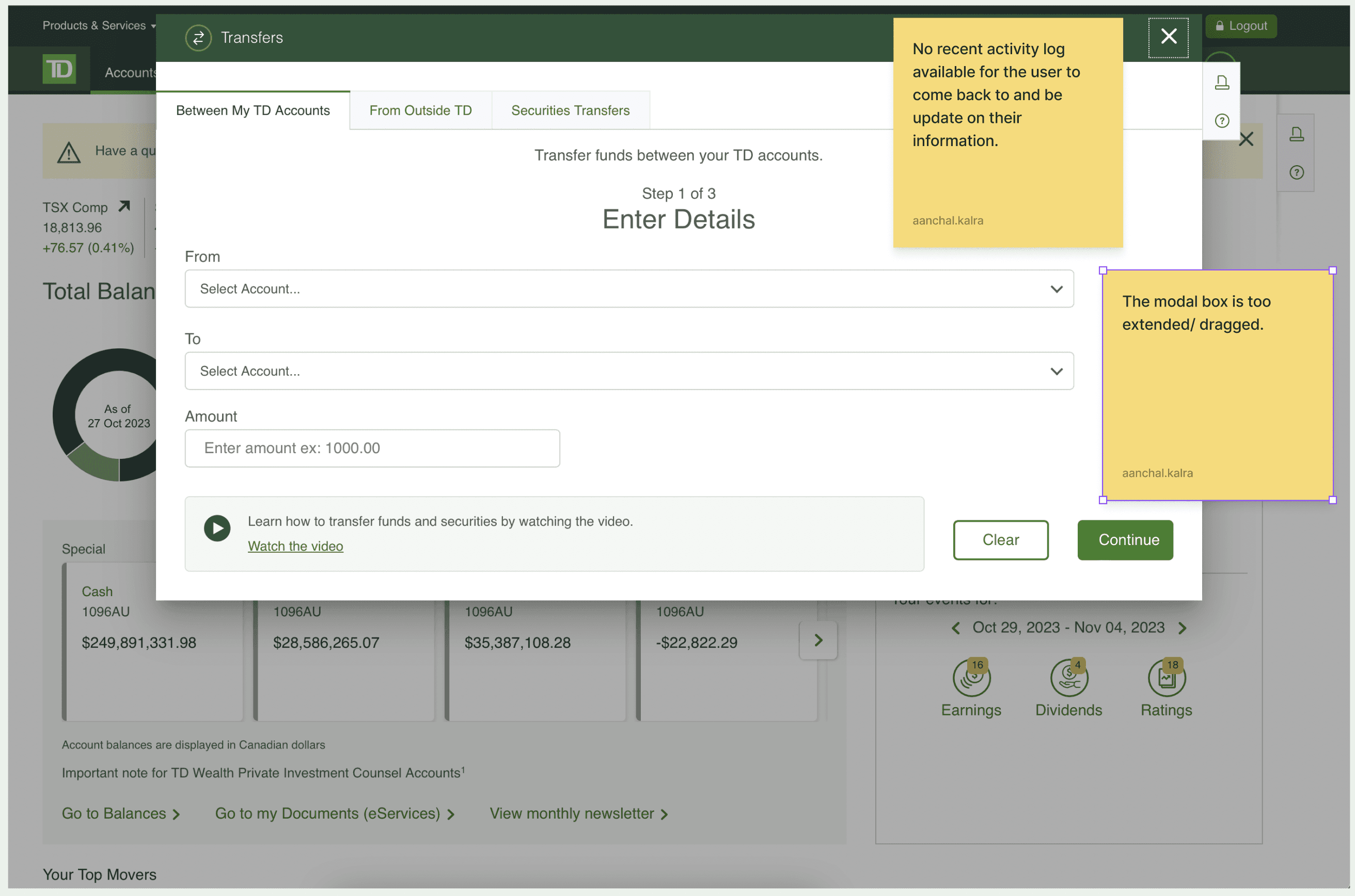Click the Transfers arrows icon in header
The width and height of the screenshot is (1355, 896).
pyautogui.click(x=198, y=38)
